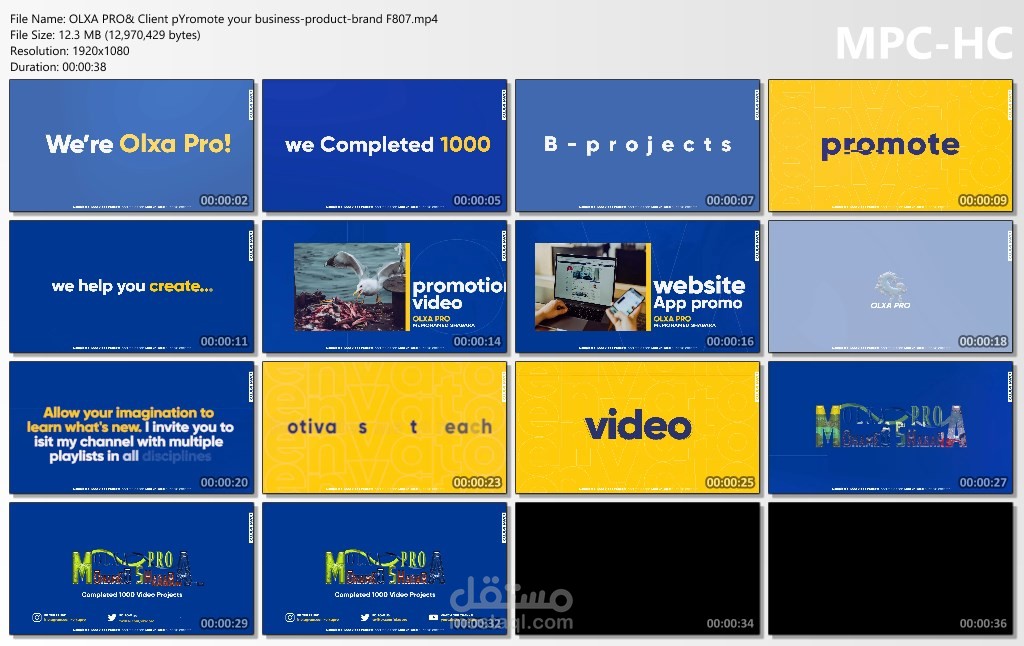The height and width of the screenshot is (646, 1024).
Task: Click the OLXA PRO emblem in the 00:00:18 frame
Action: [x=889, y=290]
